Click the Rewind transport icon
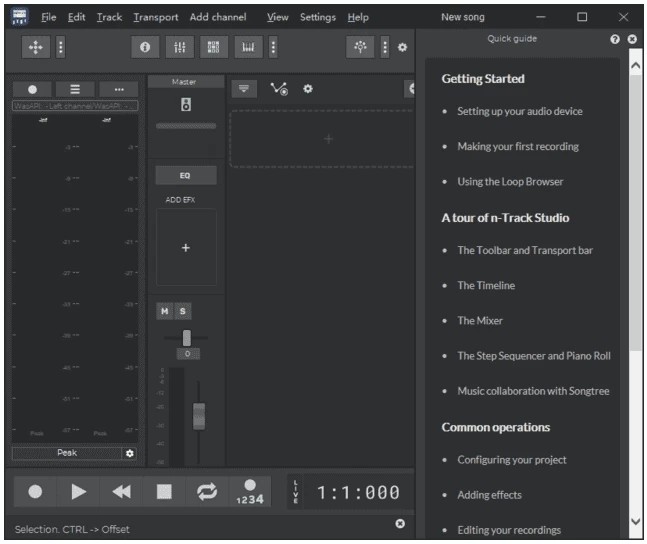The height and width of the screenshot is (544, 647). point(121,491)
